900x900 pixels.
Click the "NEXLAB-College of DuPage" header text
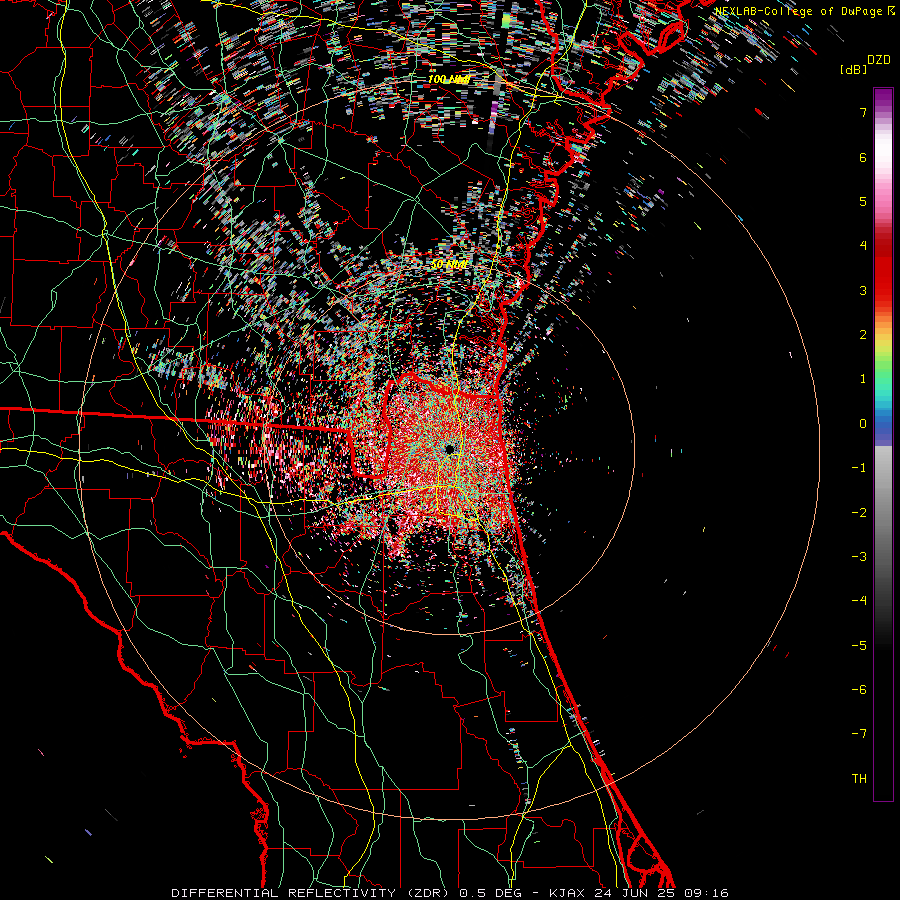(x=798, y=11)
